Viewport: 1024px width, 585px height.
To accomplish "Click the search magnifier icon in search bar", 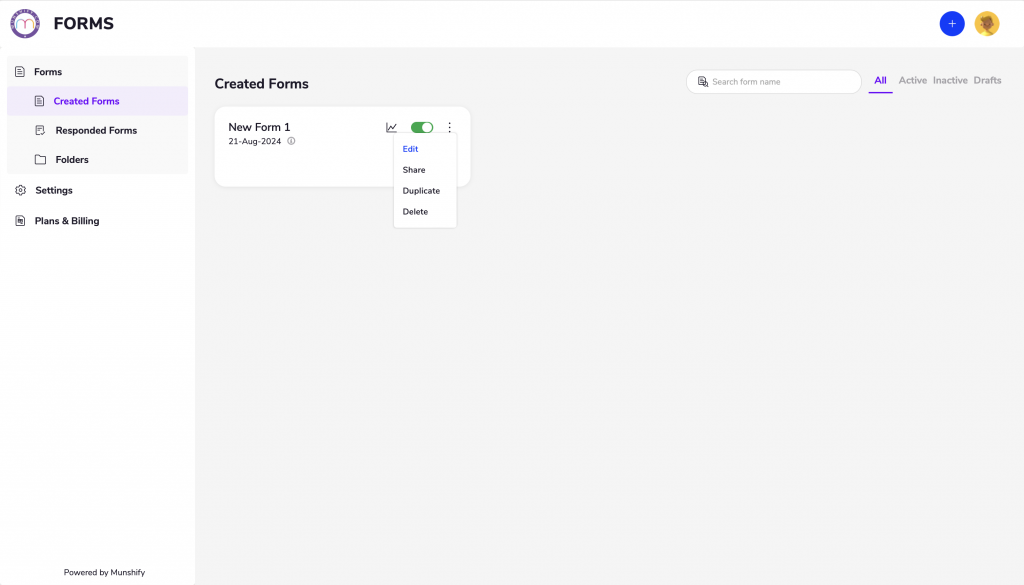I will click(x=702, y=81).
